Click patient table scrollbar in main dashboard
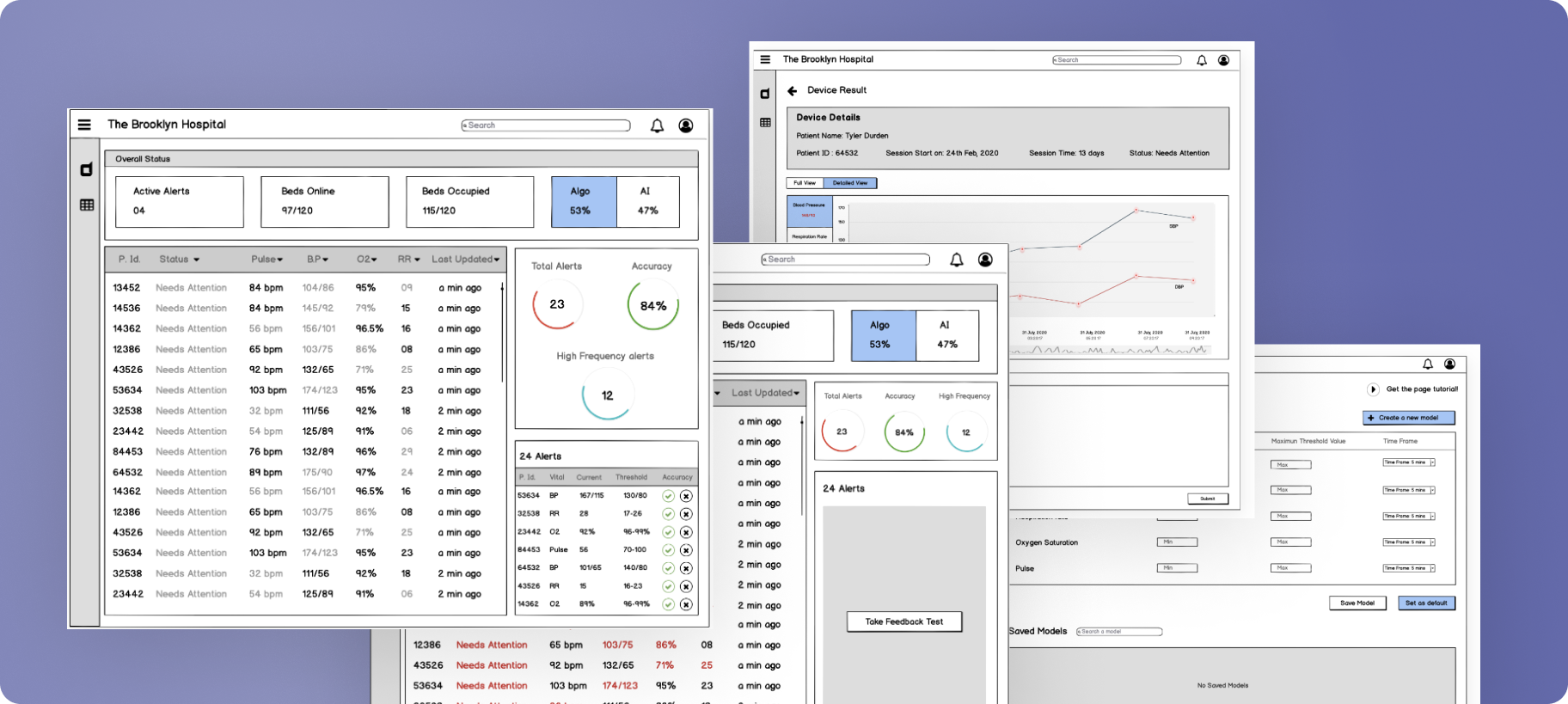This screenshot has height=704, width=1568. point(502,333)
